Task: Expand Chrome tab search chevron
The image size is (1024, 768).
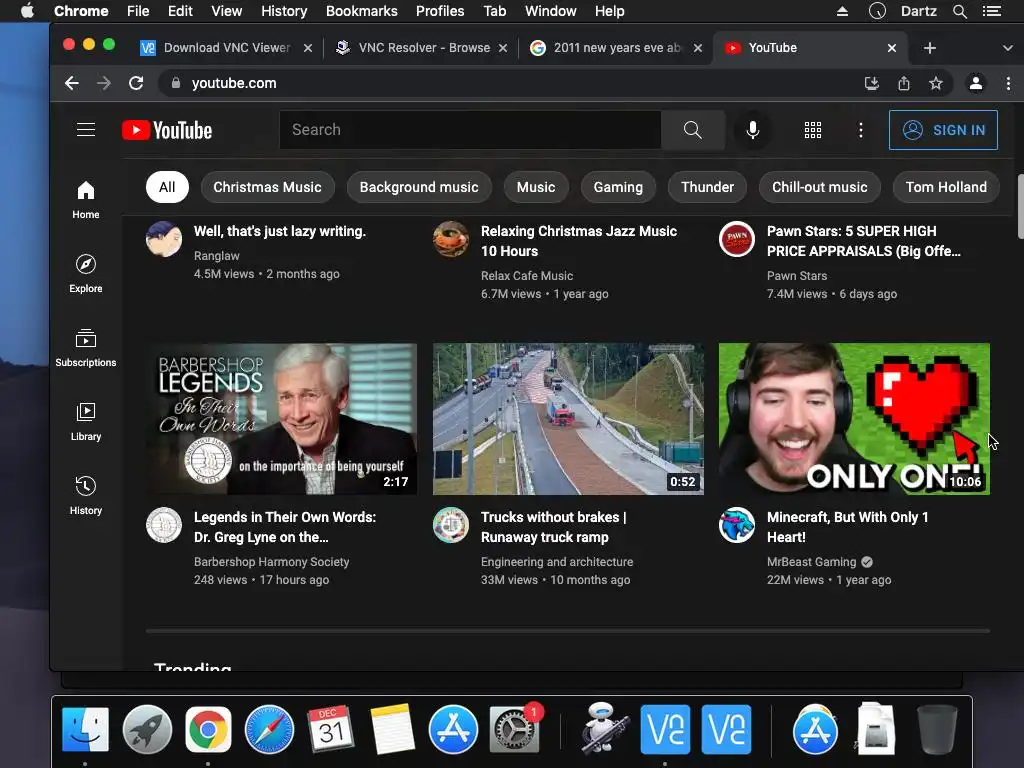Action: [1007, 48]
